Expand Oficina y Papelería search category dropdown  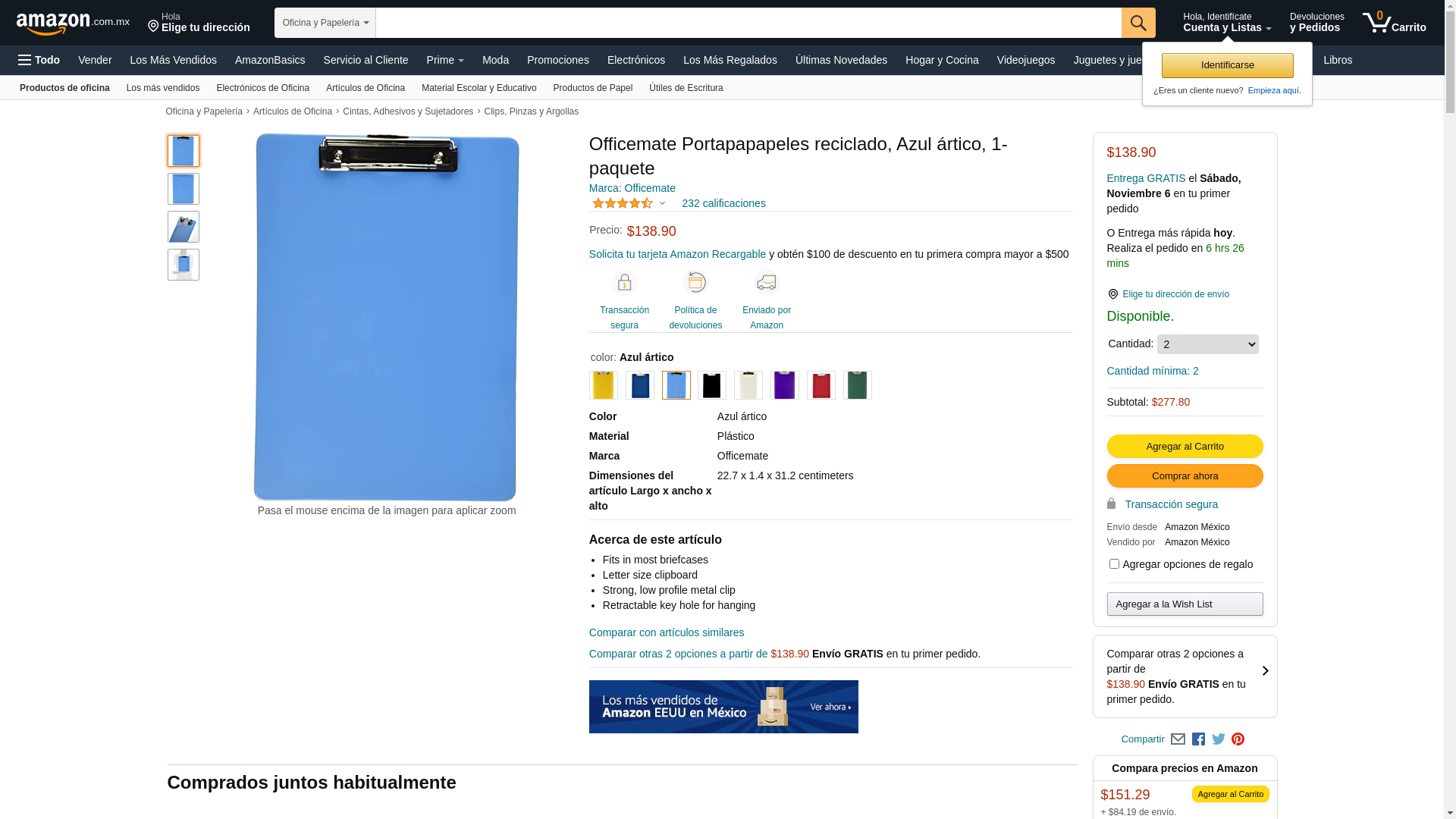point(325,23)
